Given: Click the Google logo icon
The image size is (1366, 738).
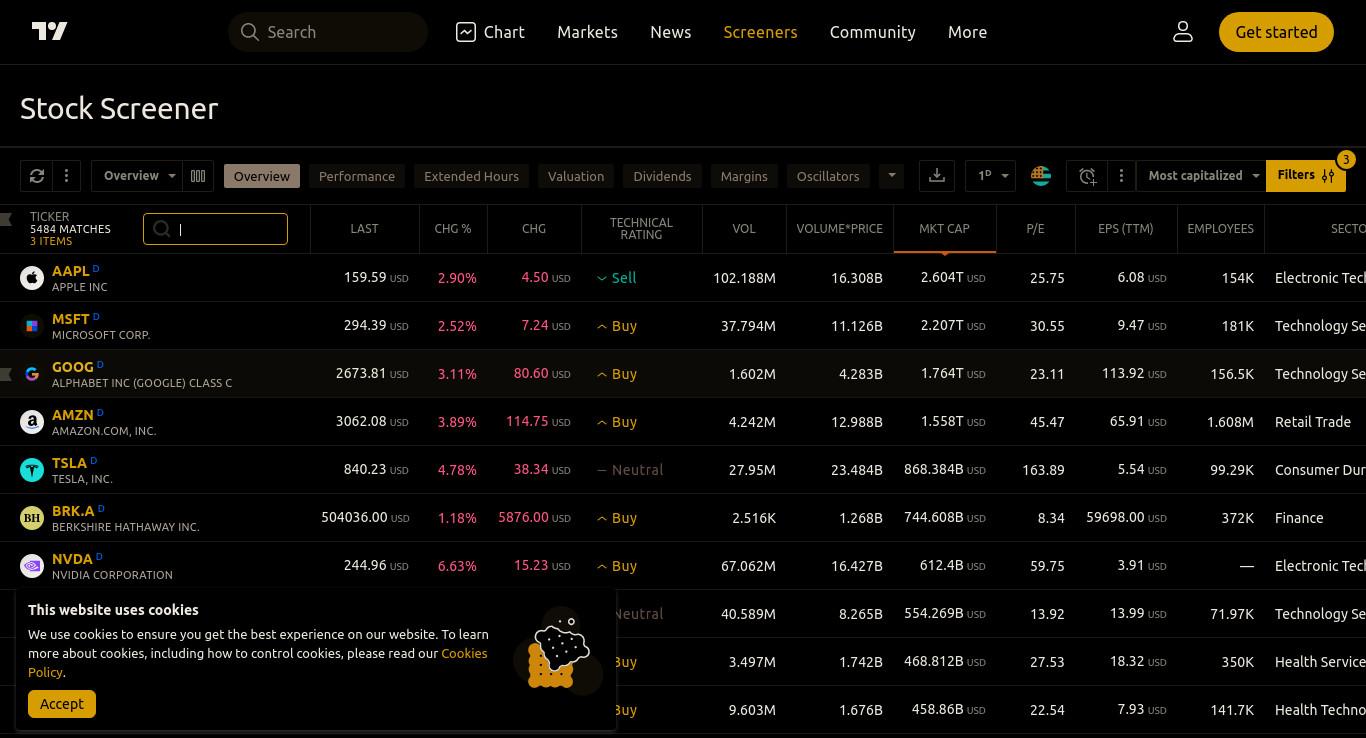Looking at the screenshot, I should coord(32,374).
